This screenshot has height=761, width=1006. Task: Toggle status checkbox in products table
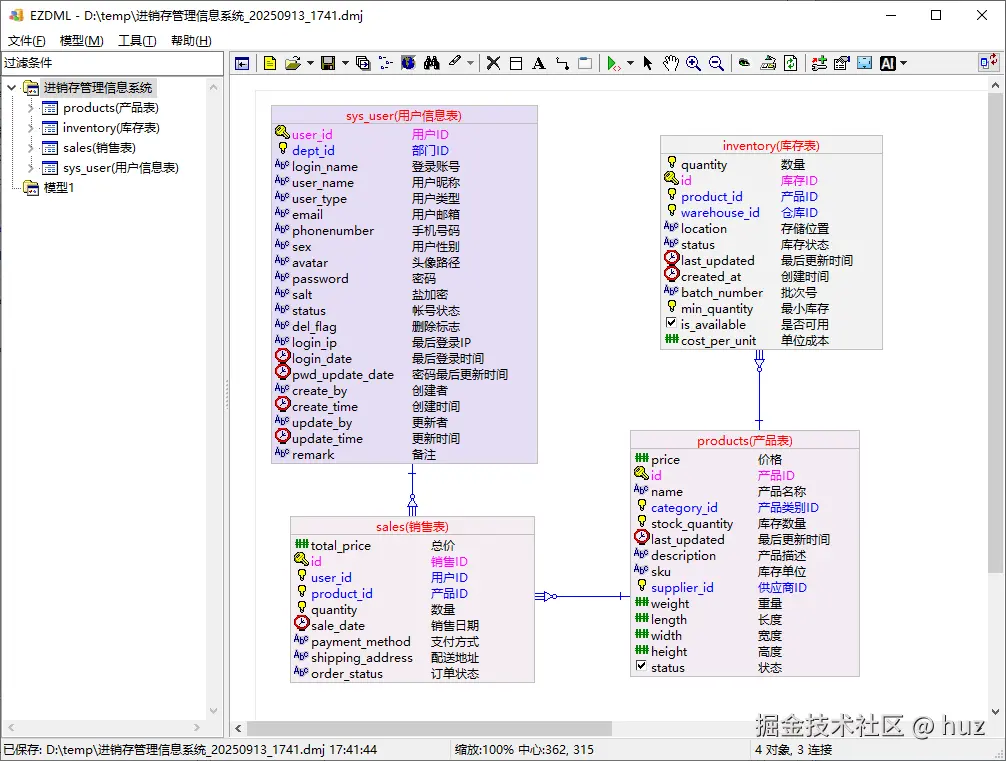tap(641, 665)
